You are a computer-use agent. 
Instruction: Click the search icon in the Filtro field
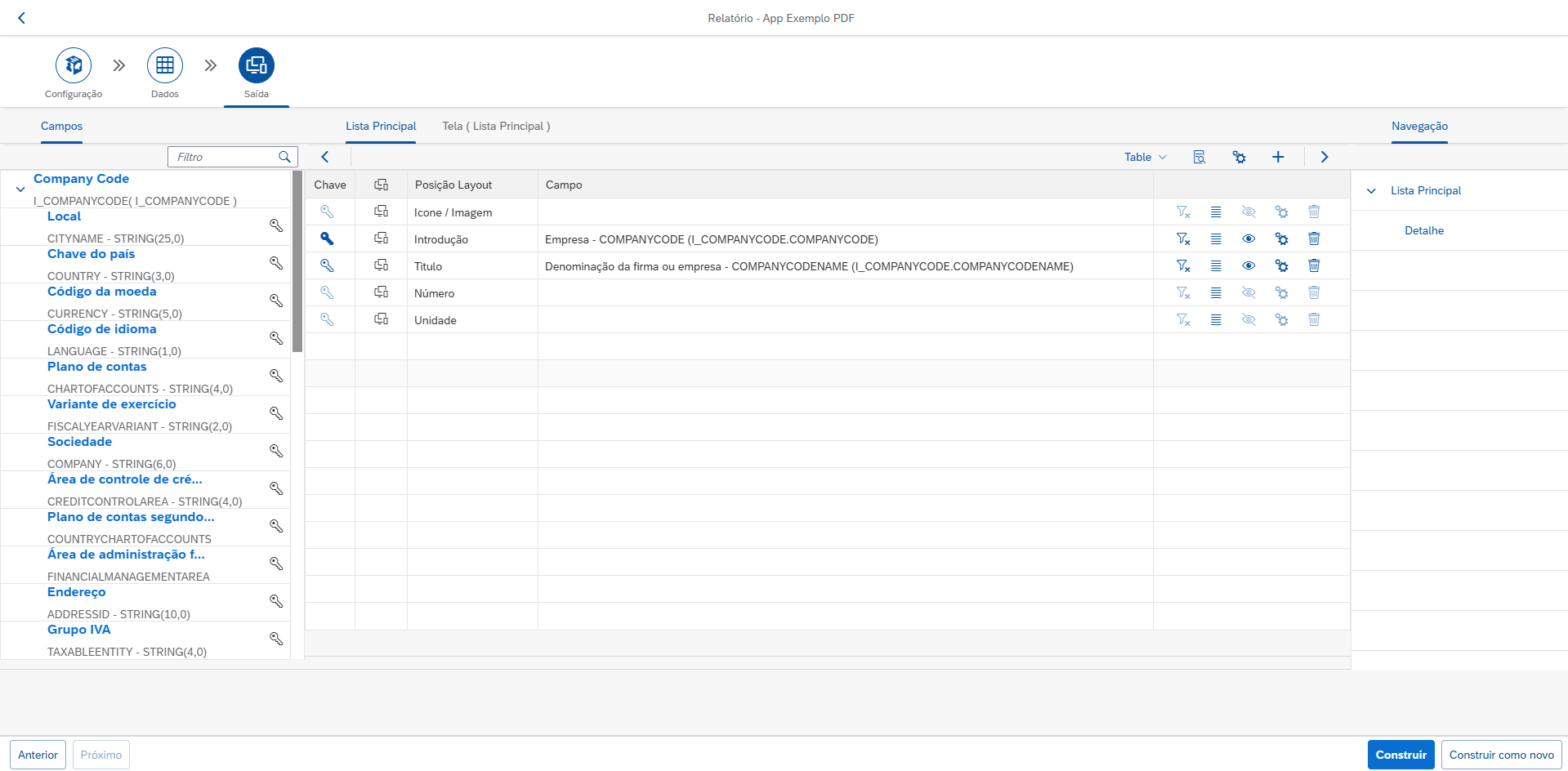click(x=284, y=157)
